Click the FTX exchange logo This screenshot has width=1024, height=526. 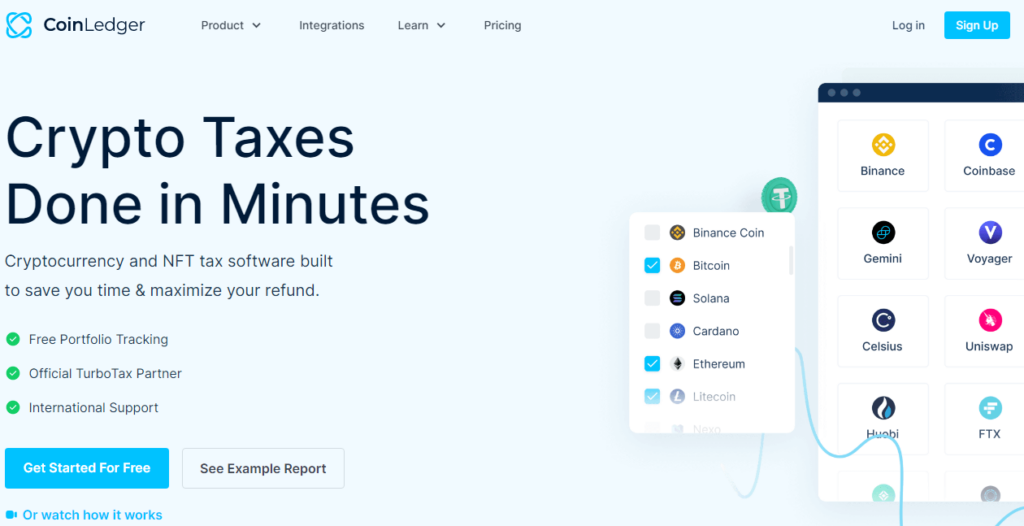(x=990, y=408)
